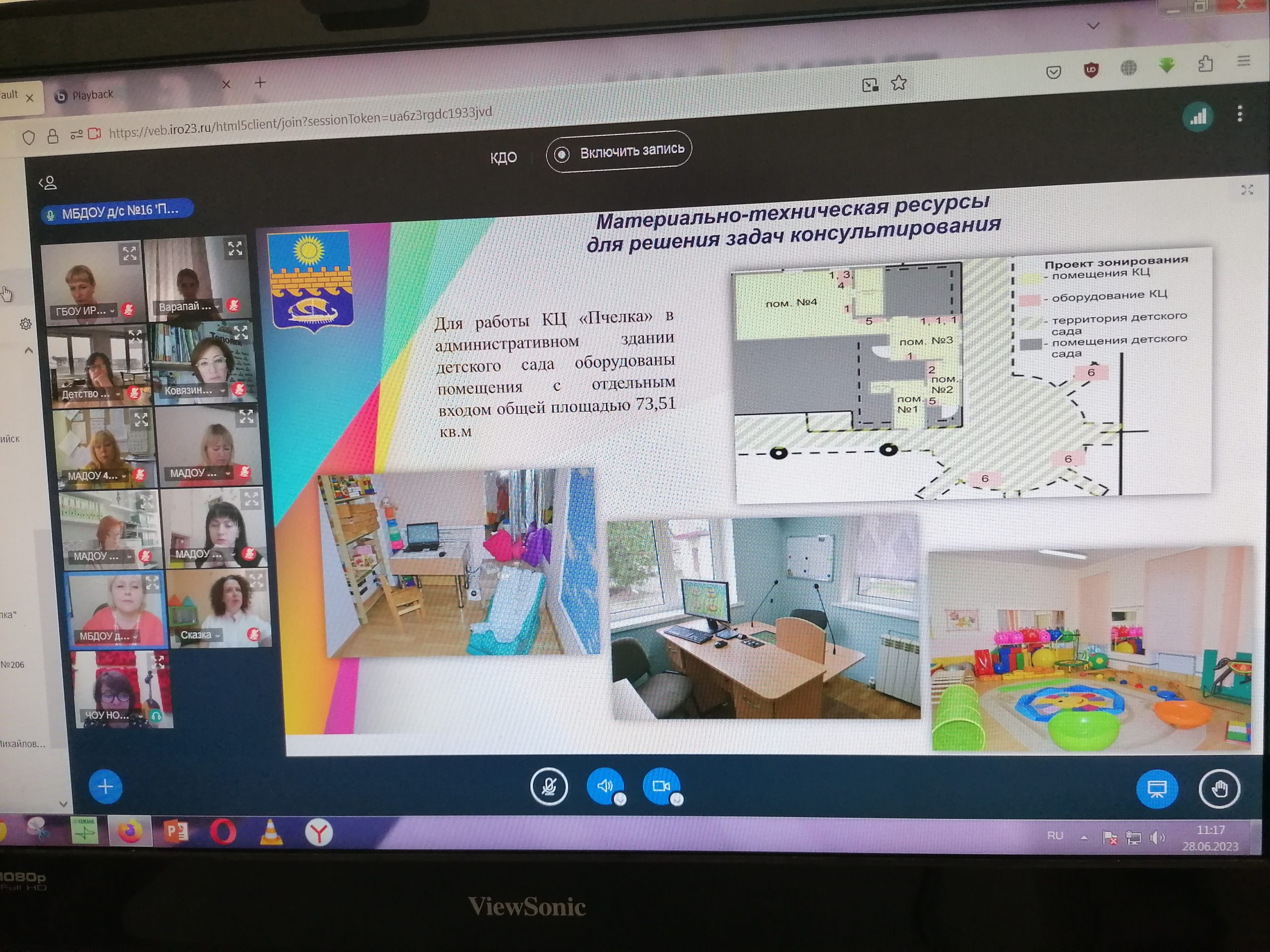
Task: Click the raise hand icon
Action: (1219, 789)
